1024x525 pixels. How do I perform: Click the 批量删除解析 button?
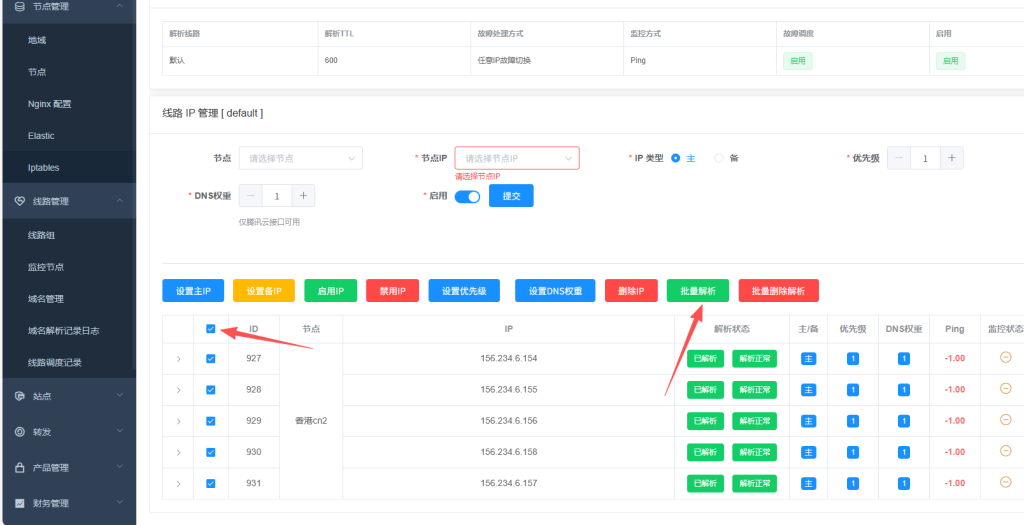[x=778, y=291]
